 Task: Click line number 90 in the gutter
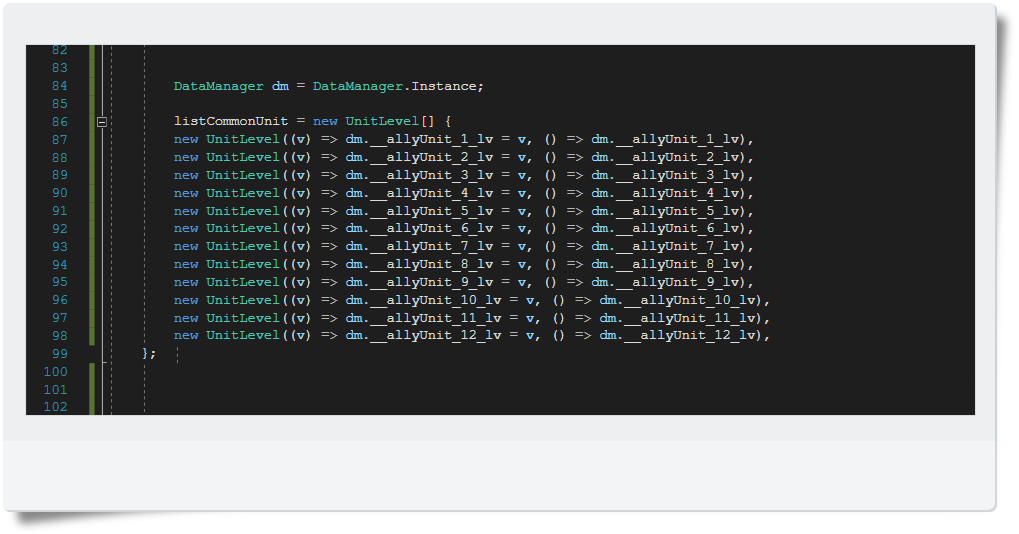tap(60, 193)
